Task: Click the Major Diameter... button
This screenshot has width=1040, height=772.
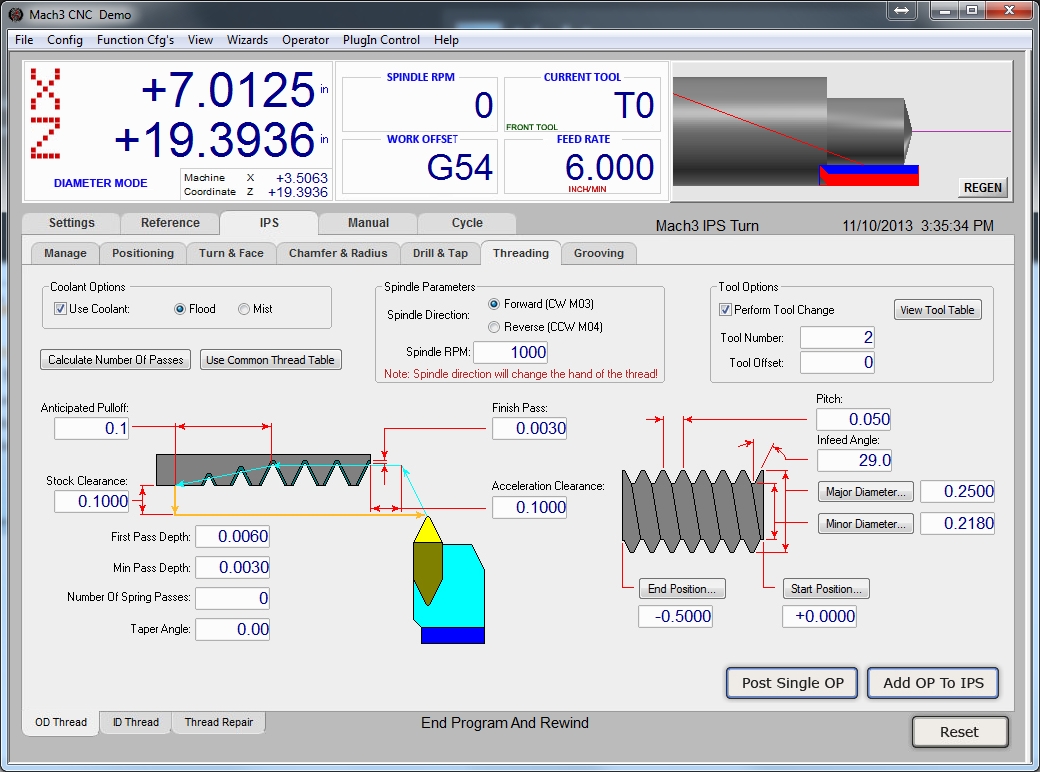Action: click(866, 491)
